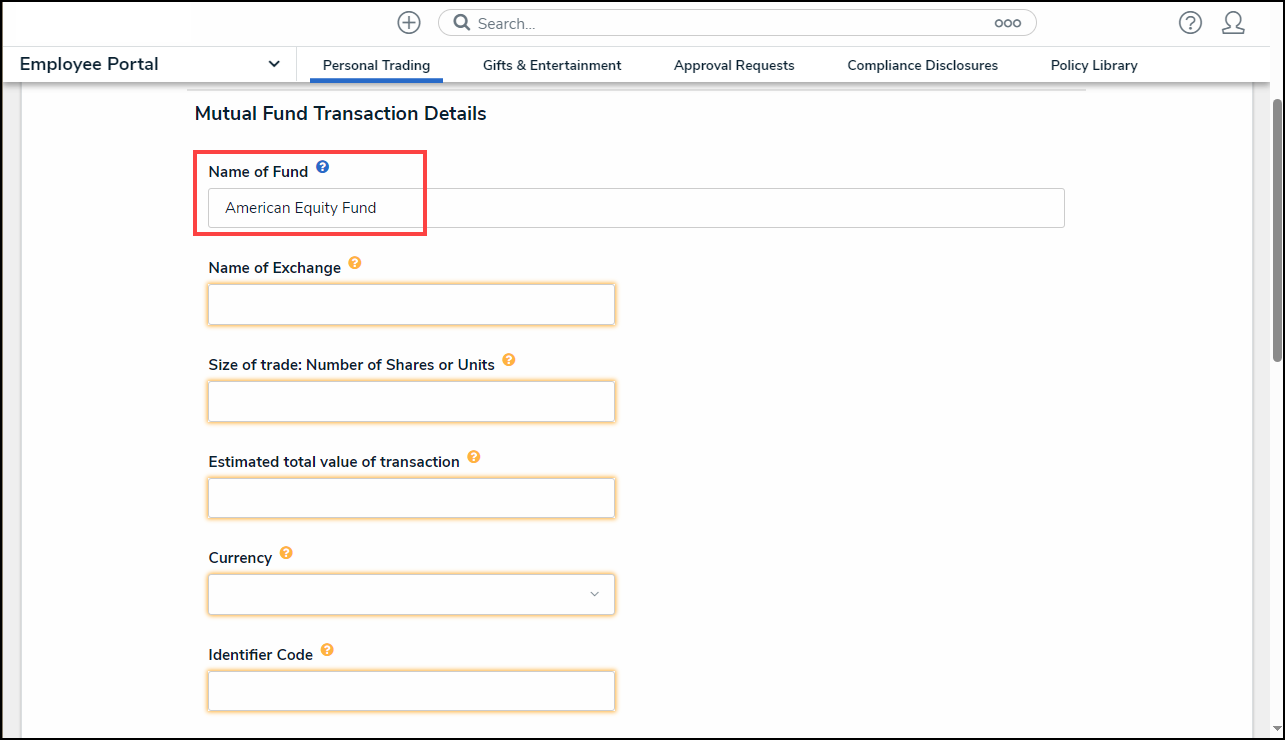
Task: Go to Compliance Disclosures tab
Action: click(922, 65)
